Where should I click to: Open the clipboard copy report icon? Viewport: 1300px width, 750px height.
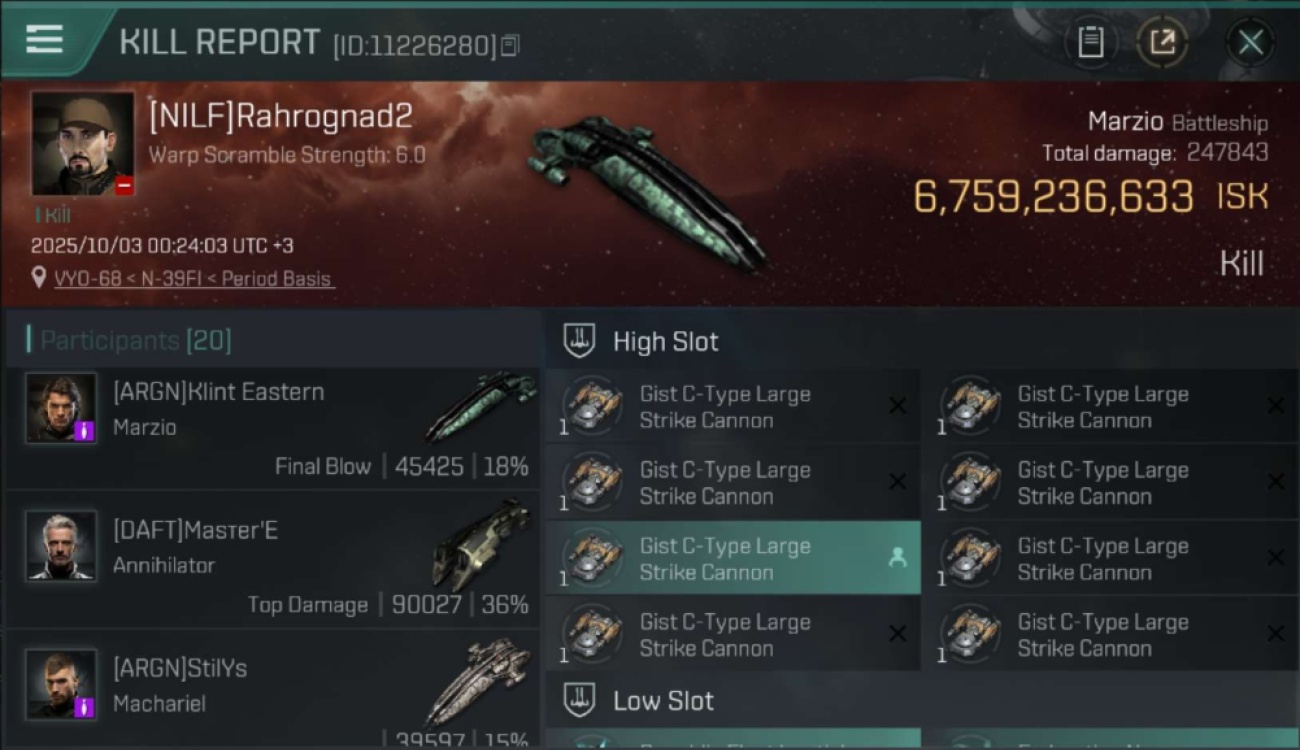tap(1090, 42)
